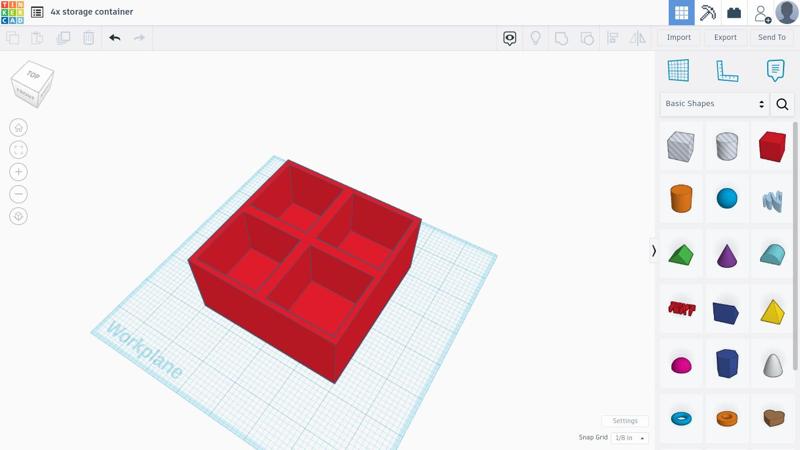Pick the dark blue Wedge shape
The image size is (800, 450).
click(726, 313)
